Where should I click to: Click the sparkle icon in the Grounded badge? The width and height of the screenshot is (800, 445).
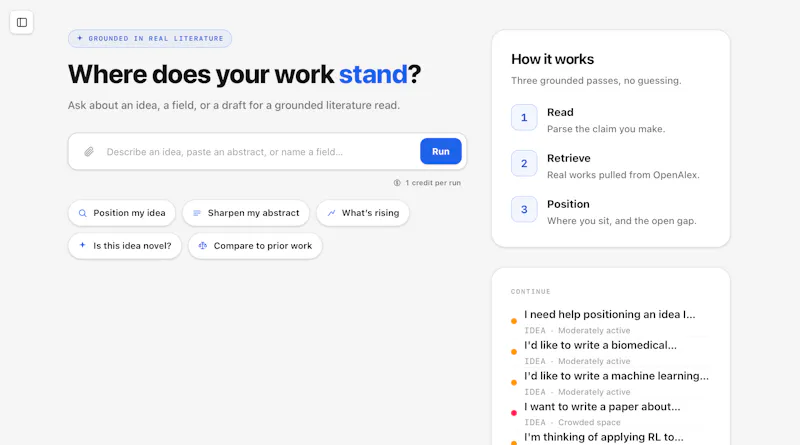(80, 38)
